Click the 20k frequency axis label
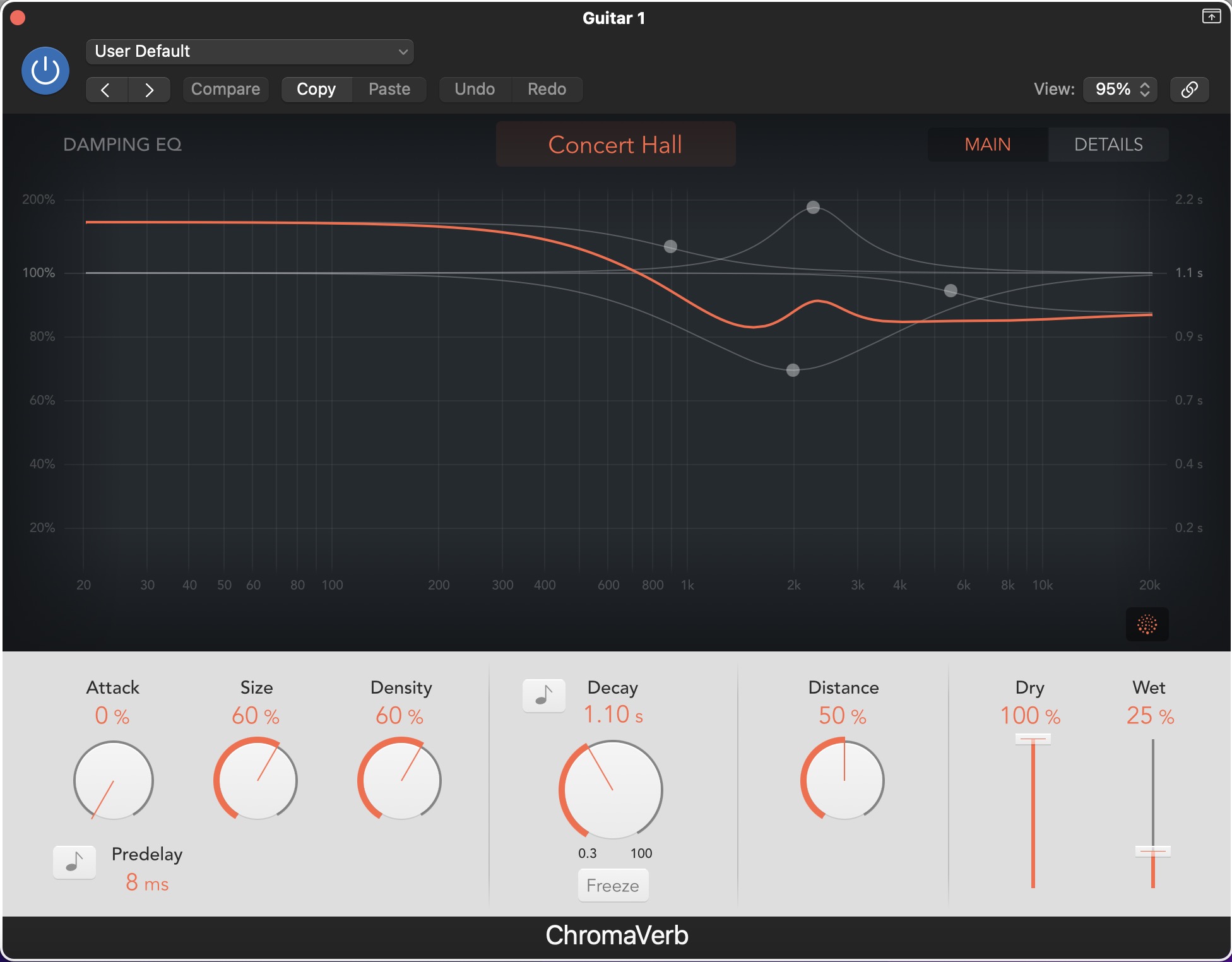Image resolution: width=1232 pixels, height=962 pixels. 1149,585
